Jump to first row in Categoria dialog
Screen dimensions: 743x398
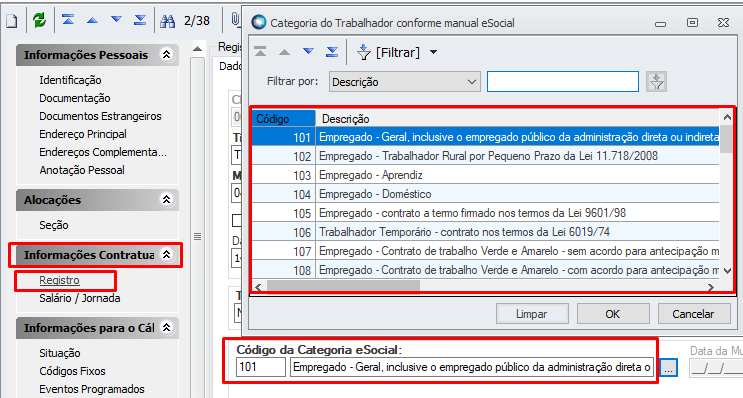point(260,52)
